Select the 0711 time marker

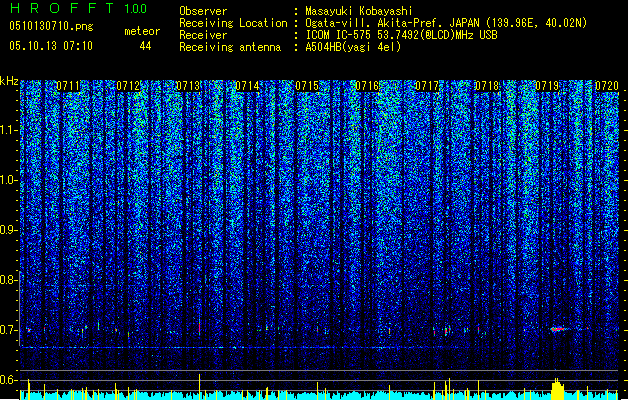[x=68, y=86]
